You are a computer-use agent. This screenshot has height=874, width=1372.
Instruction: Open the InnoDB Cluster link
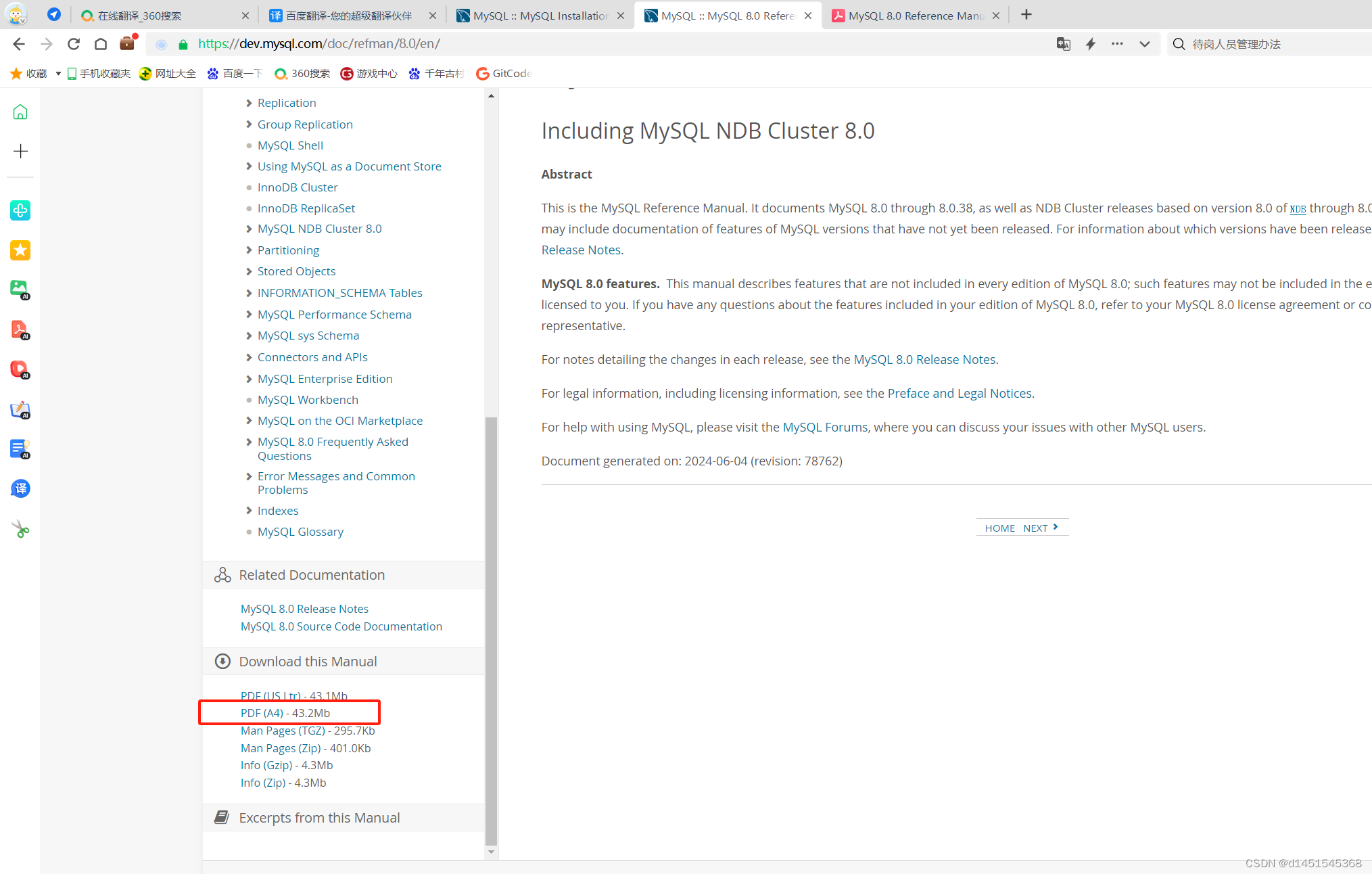[x=298, y=187]
